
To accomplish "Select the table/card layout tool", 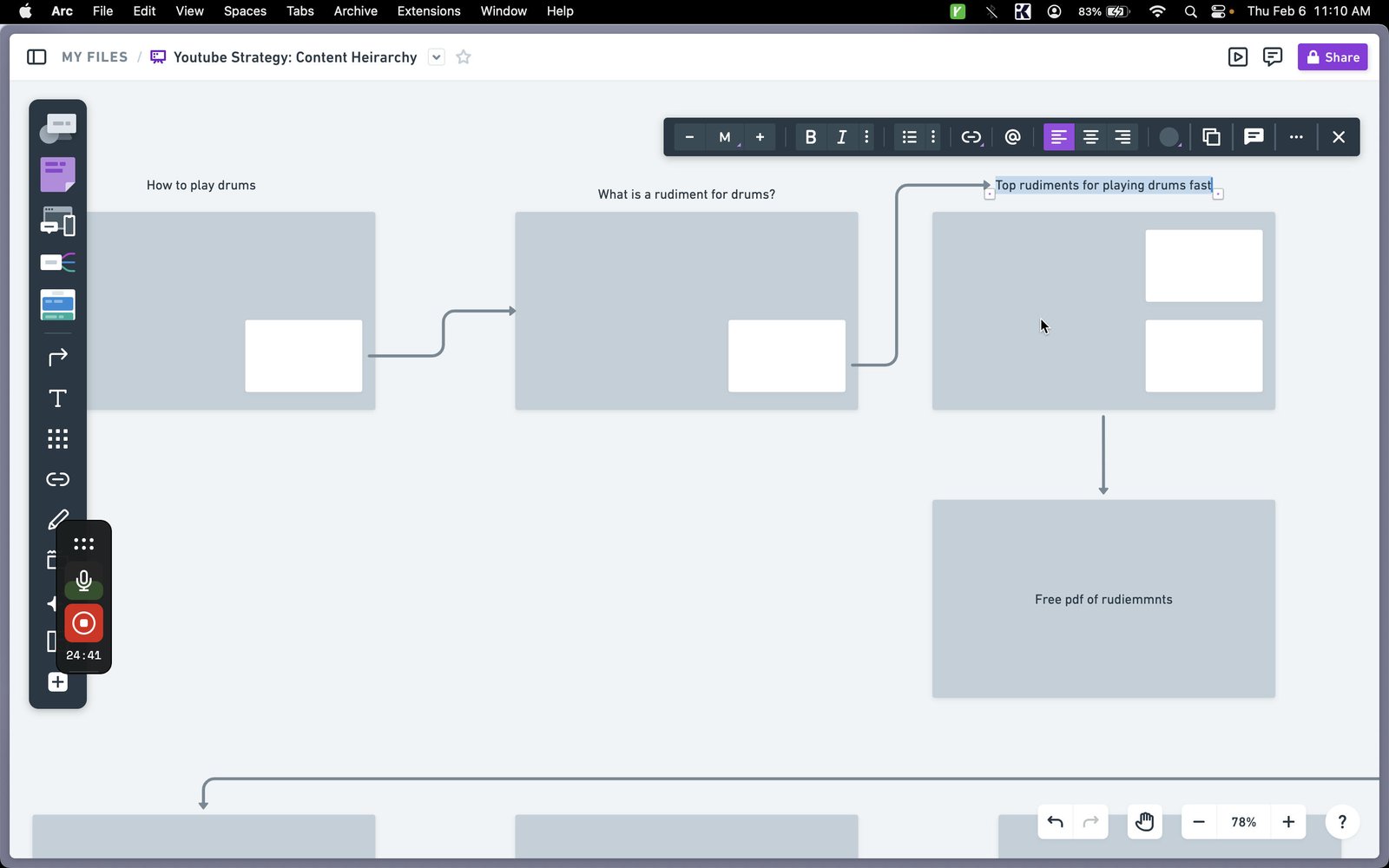I will (x=57, y=305).
